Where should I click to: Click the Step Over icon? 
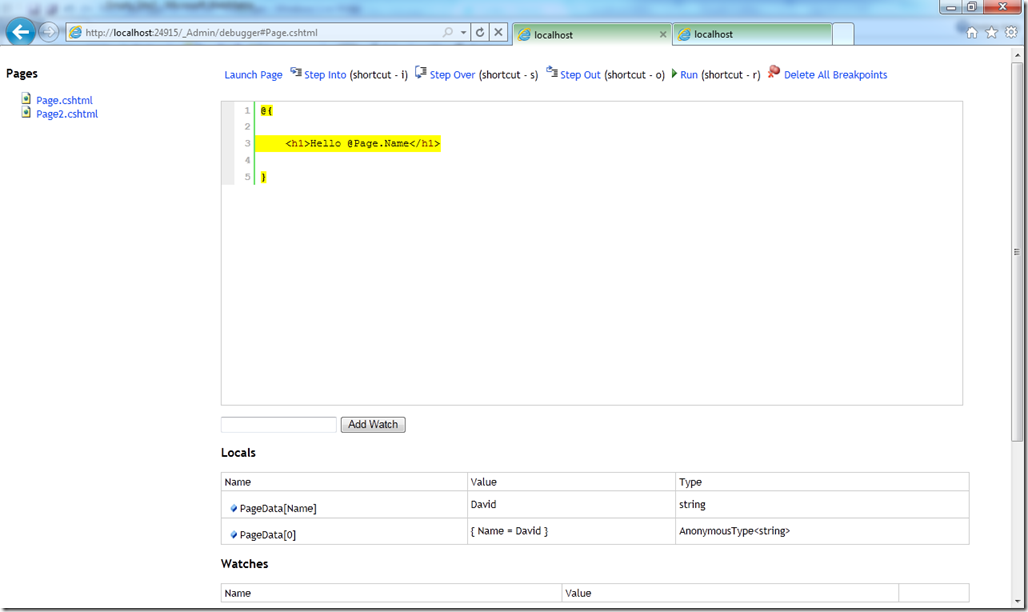421,72
